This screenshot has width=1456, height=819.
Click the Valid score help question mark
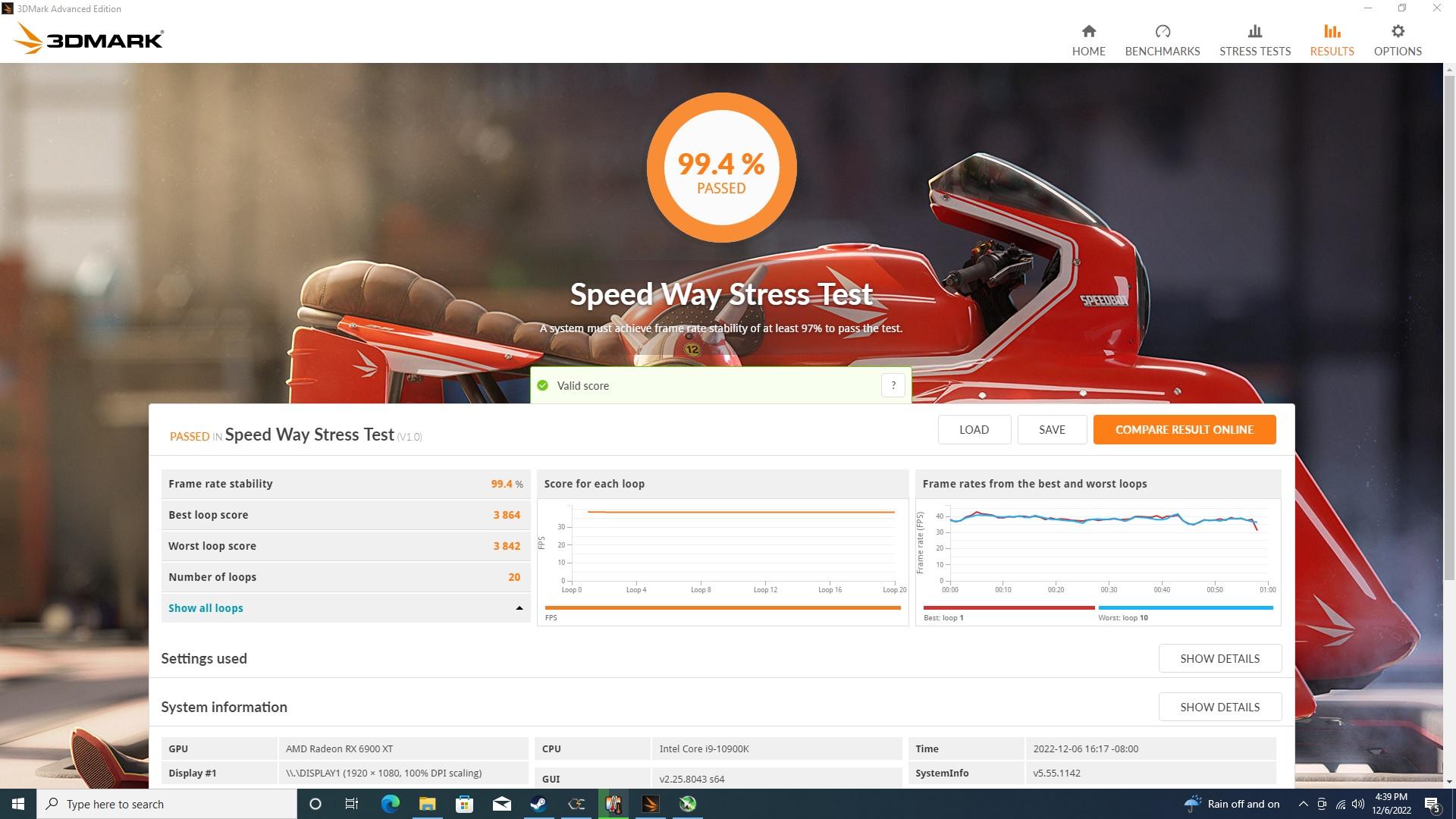pyautogui.click(x=893, y=385)
